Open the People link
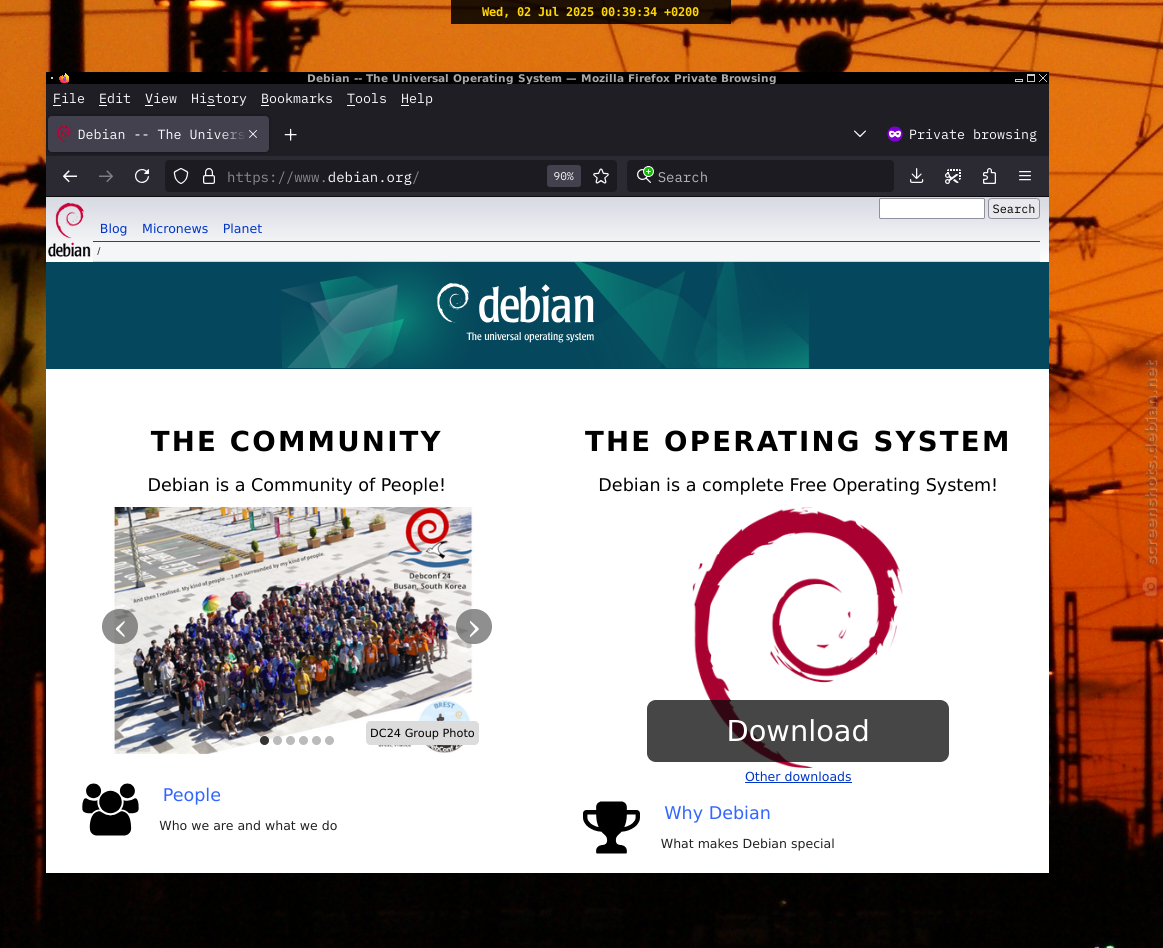Viewport: 1163px width, 948px height. pos(191,794)
